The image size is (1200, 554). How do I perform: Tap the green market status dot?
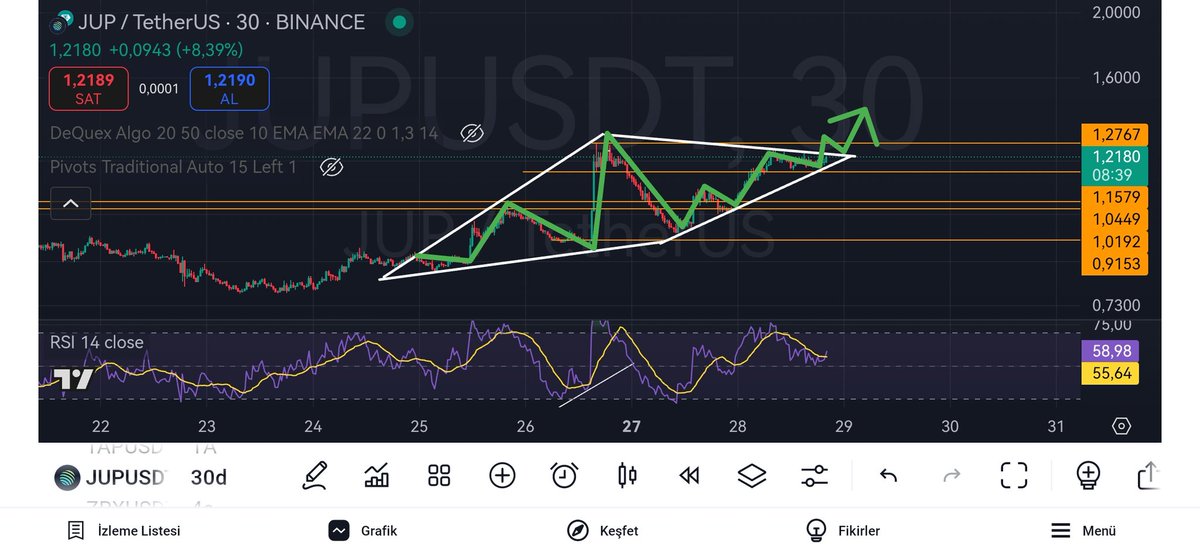[x=399, y=21]
